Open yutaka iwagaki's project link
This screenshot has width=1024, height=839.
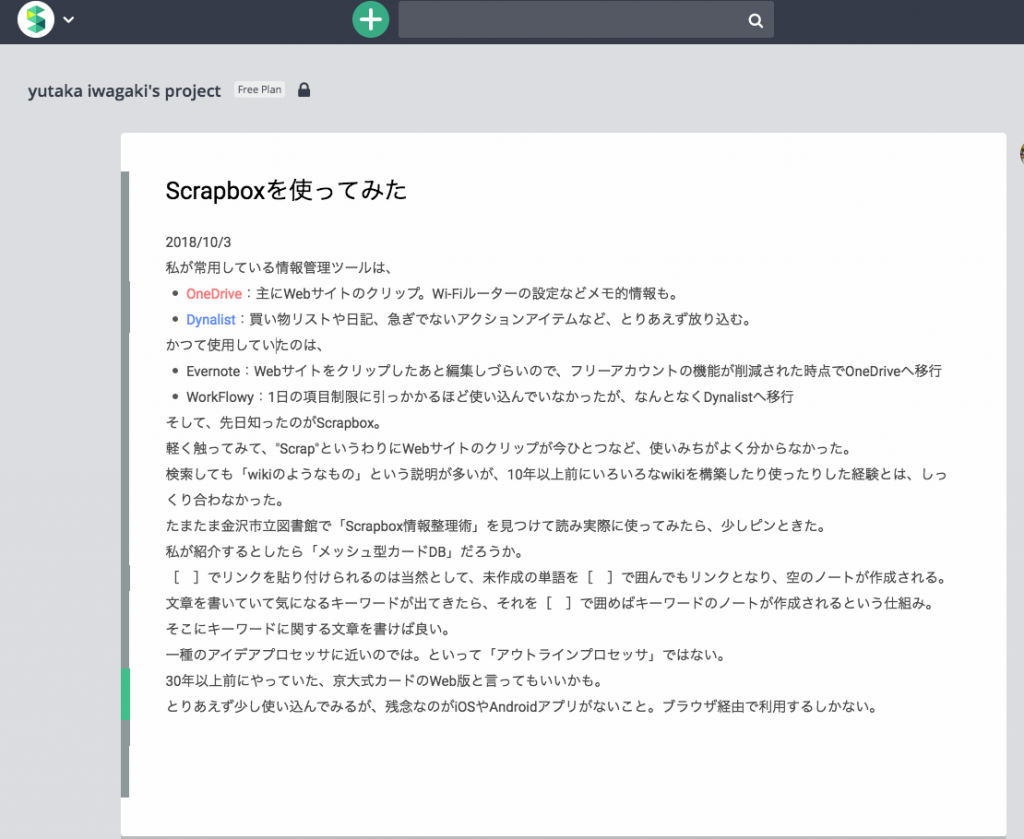pyautogui.click(x=124, y=91)
